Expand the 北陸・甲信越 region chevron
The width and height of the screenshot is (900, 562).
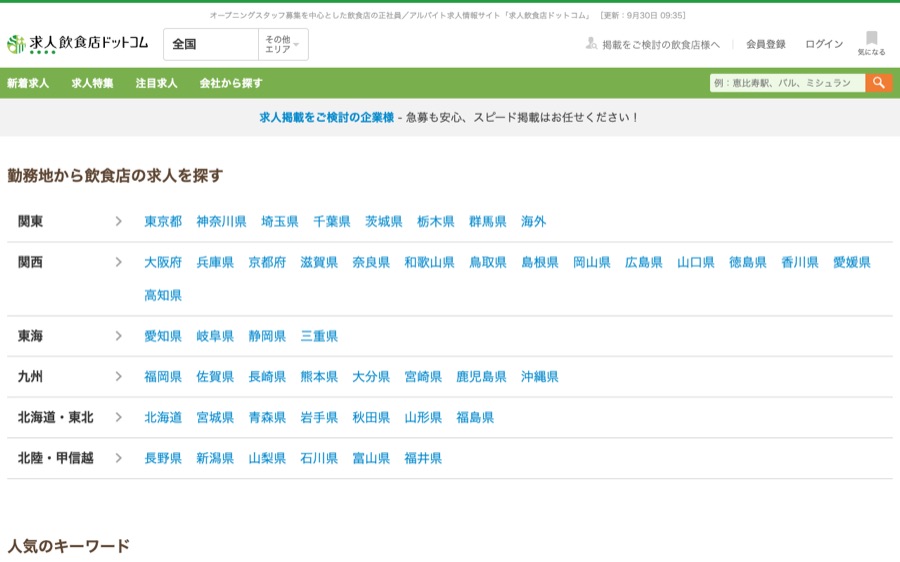pos(118,458)
